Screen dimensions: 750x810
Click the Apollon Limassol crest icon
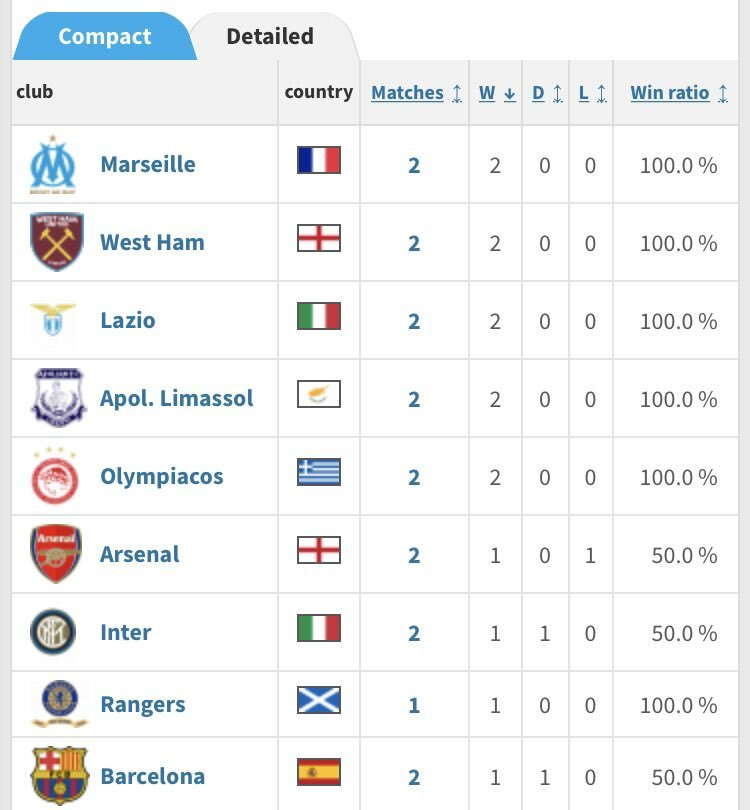tap(58, 398)
